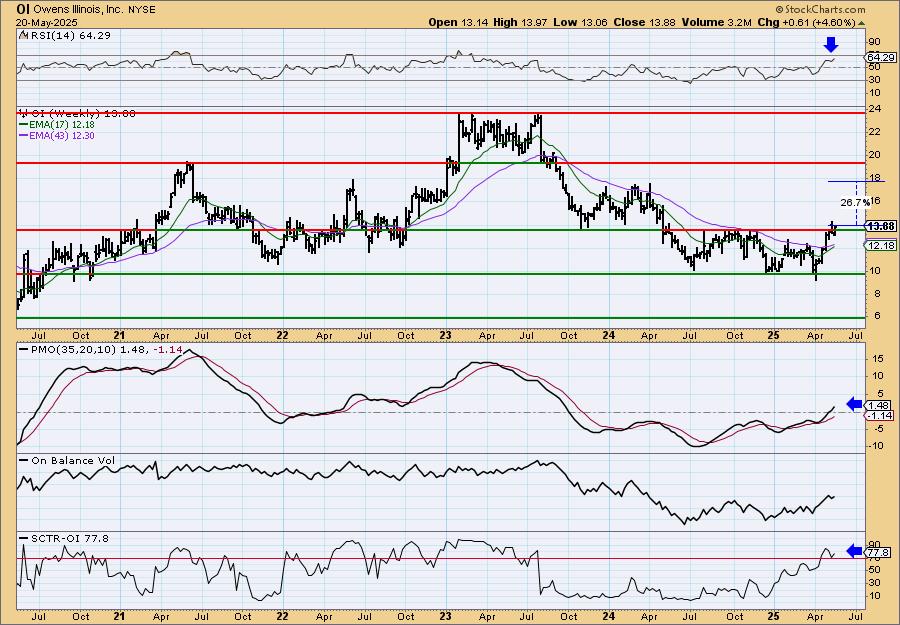Click the 64.29 RSI value tag on right axis

click(x=880, y=57)
